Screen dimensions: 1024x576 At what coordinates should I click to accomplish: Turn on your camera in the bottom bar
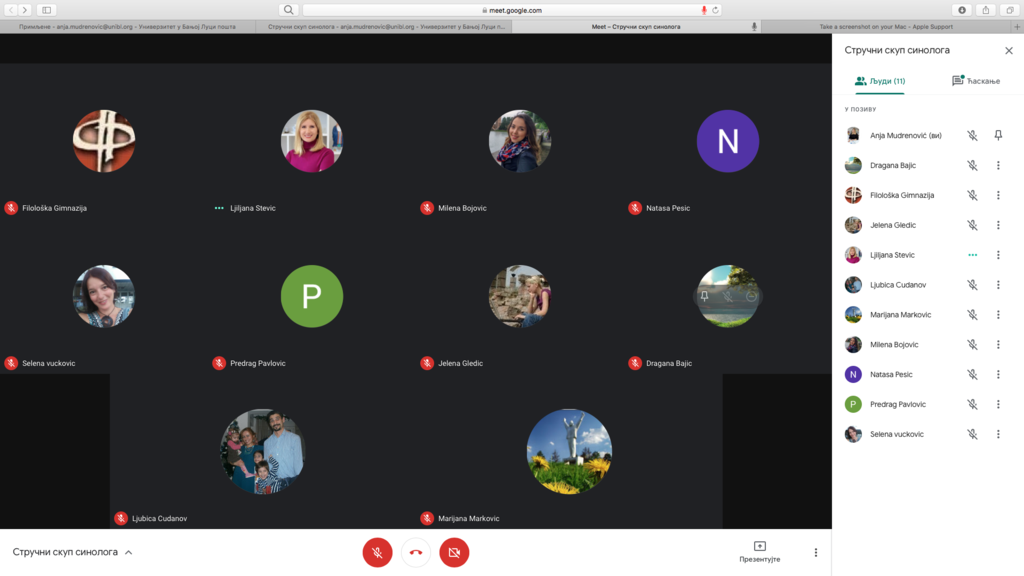tap(454, 552)
